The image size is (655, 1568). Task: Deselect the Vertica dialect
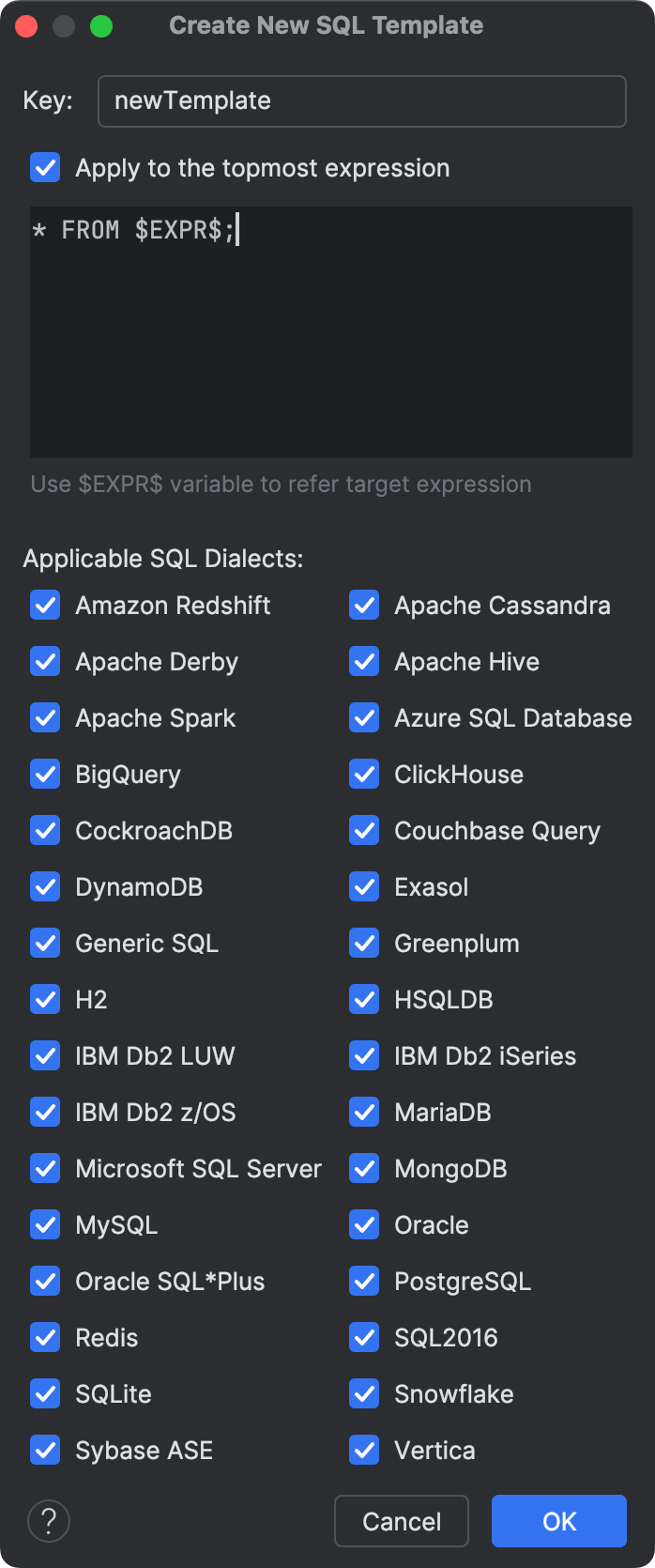(363, 1450)
